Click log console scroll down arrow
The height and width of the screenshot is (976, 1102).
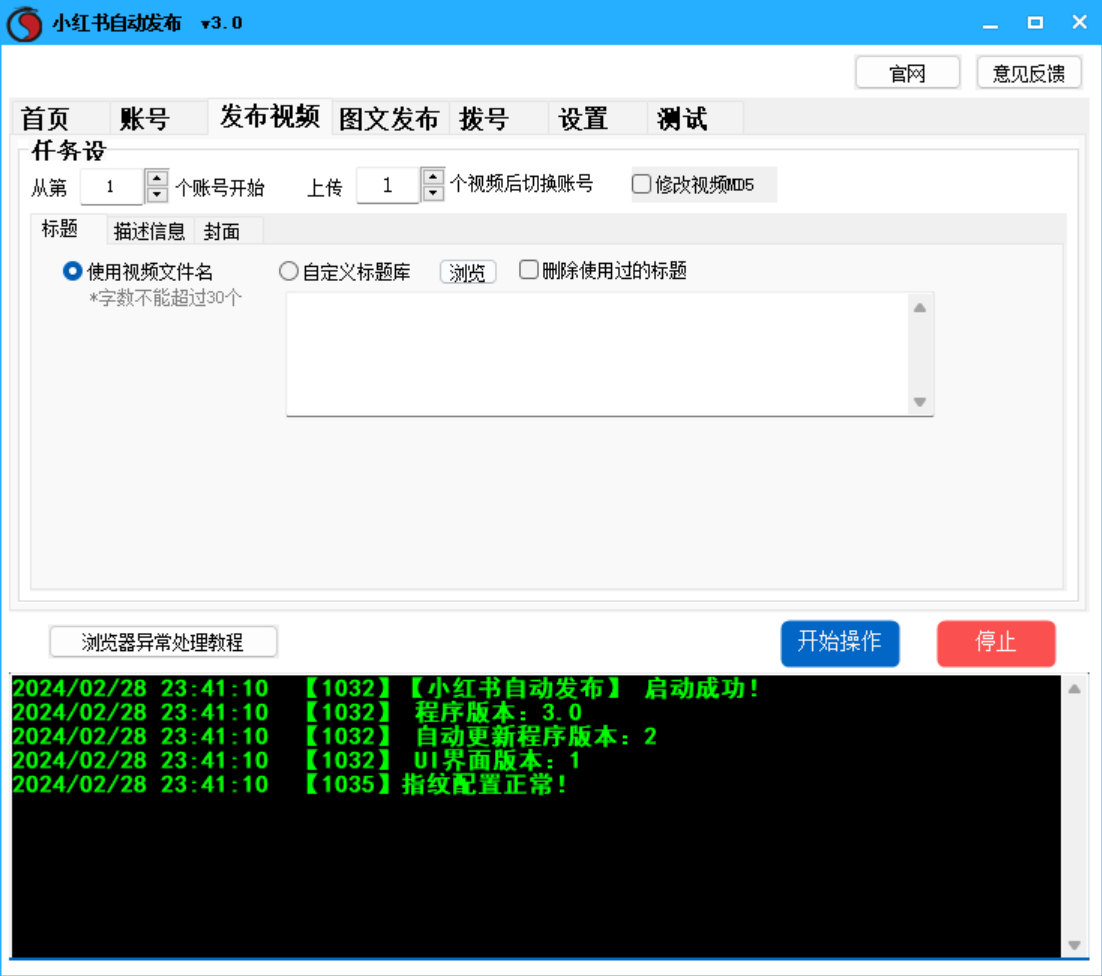[1075, 945]
